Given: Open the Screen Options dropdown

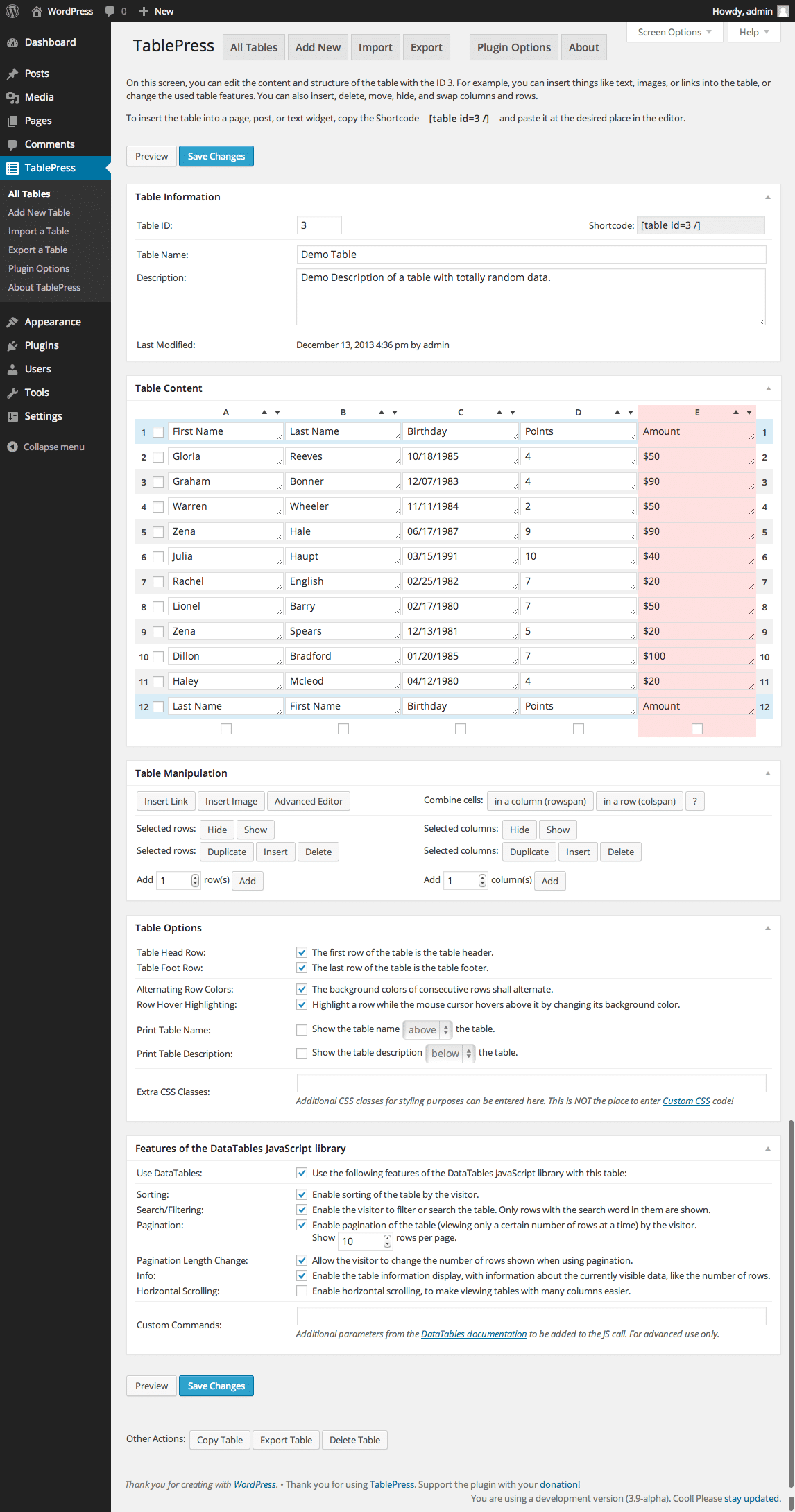Looking at the screenshot, I should tap(674, 32).
